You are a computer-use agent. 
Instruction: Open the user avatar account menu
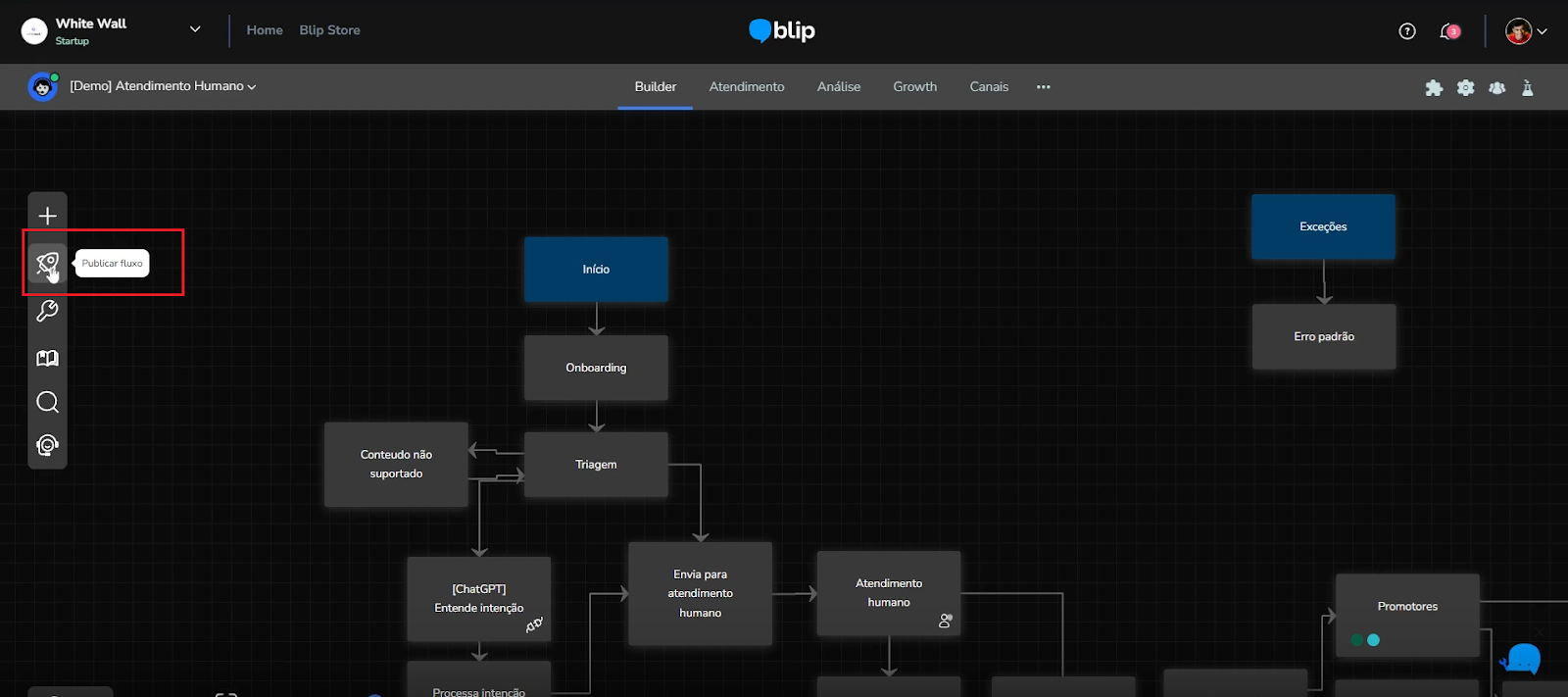coord(1525,31)
